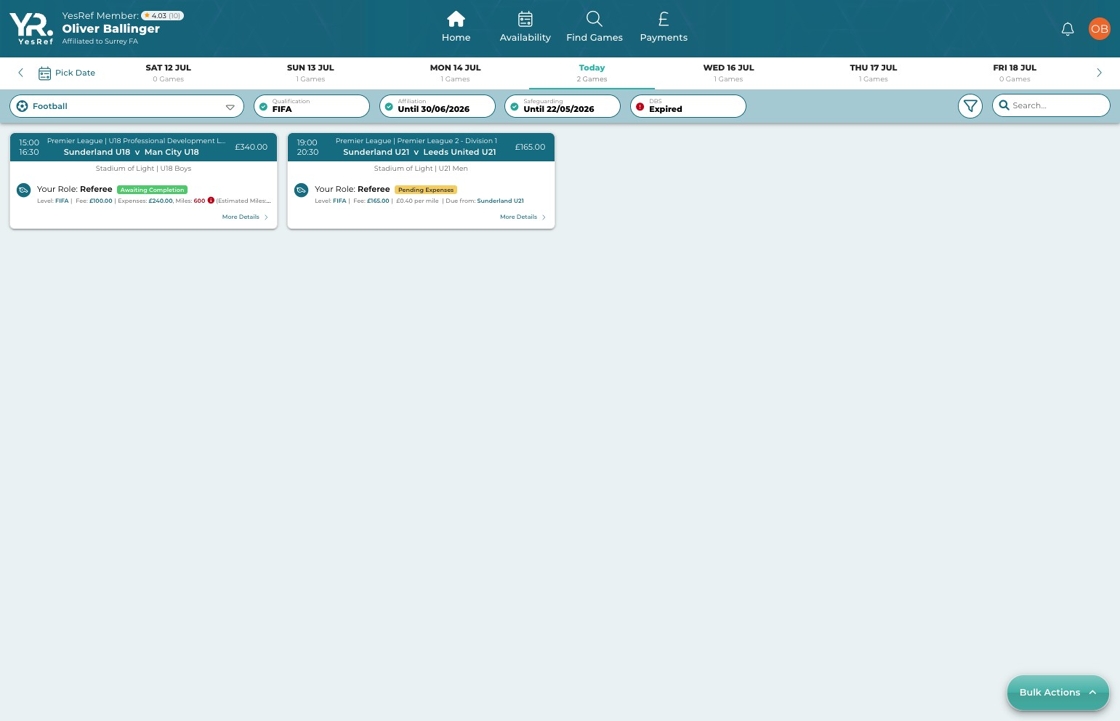Select the WED 16 JUL tab

click(x=729, y=72)
